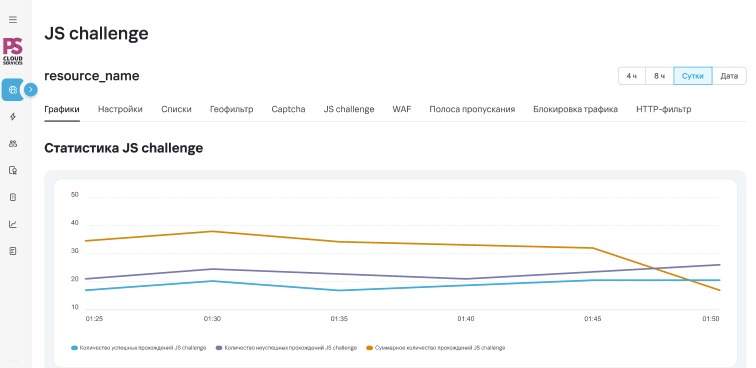
Task: Click the 01:30 time axis label
Action: [x=212, y=319]
